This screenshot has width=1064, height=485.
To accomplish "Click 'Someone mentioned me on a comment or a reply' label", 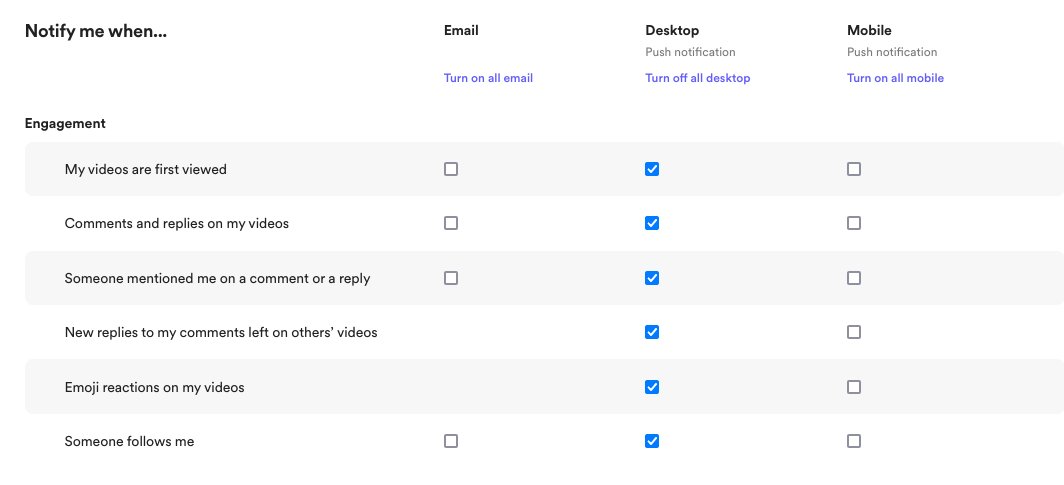I will [x=217, y=279].
